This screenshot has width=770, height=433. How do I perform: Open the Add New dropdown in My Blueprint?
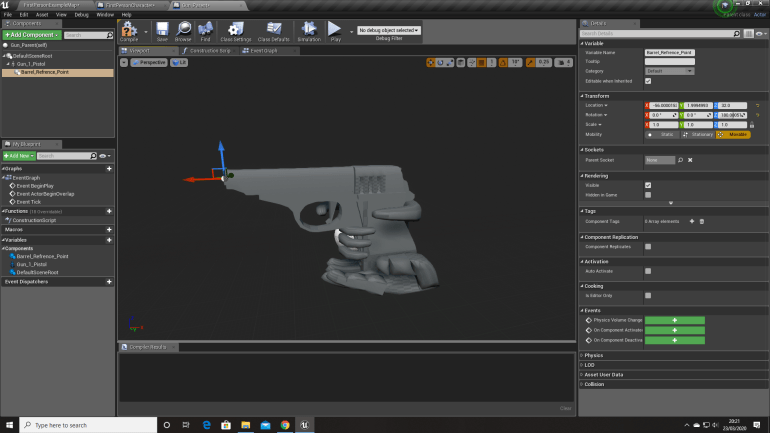point(19,156)
